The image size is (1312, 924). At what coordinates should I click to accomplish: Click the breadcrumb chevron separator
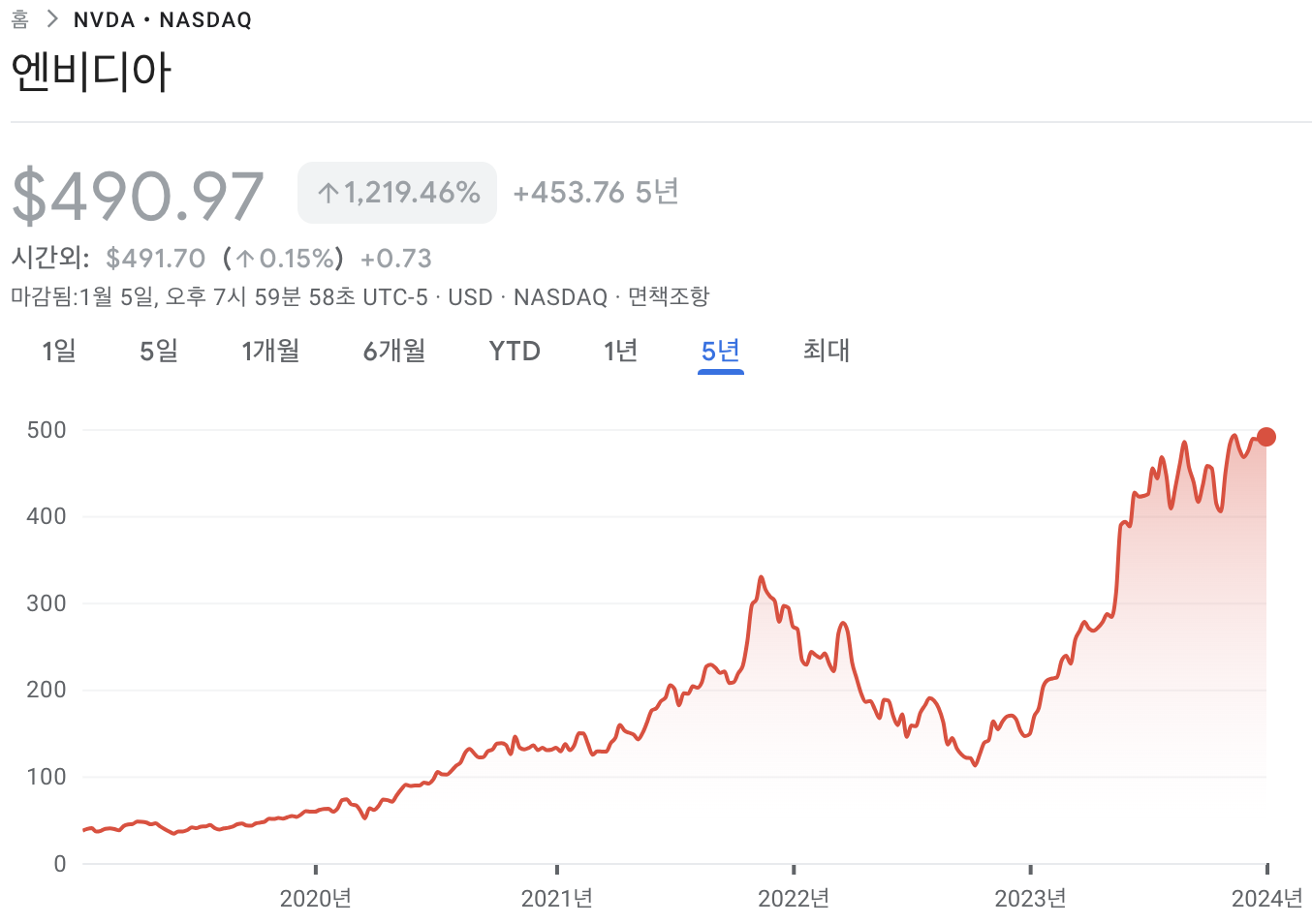tap(50, 18)
